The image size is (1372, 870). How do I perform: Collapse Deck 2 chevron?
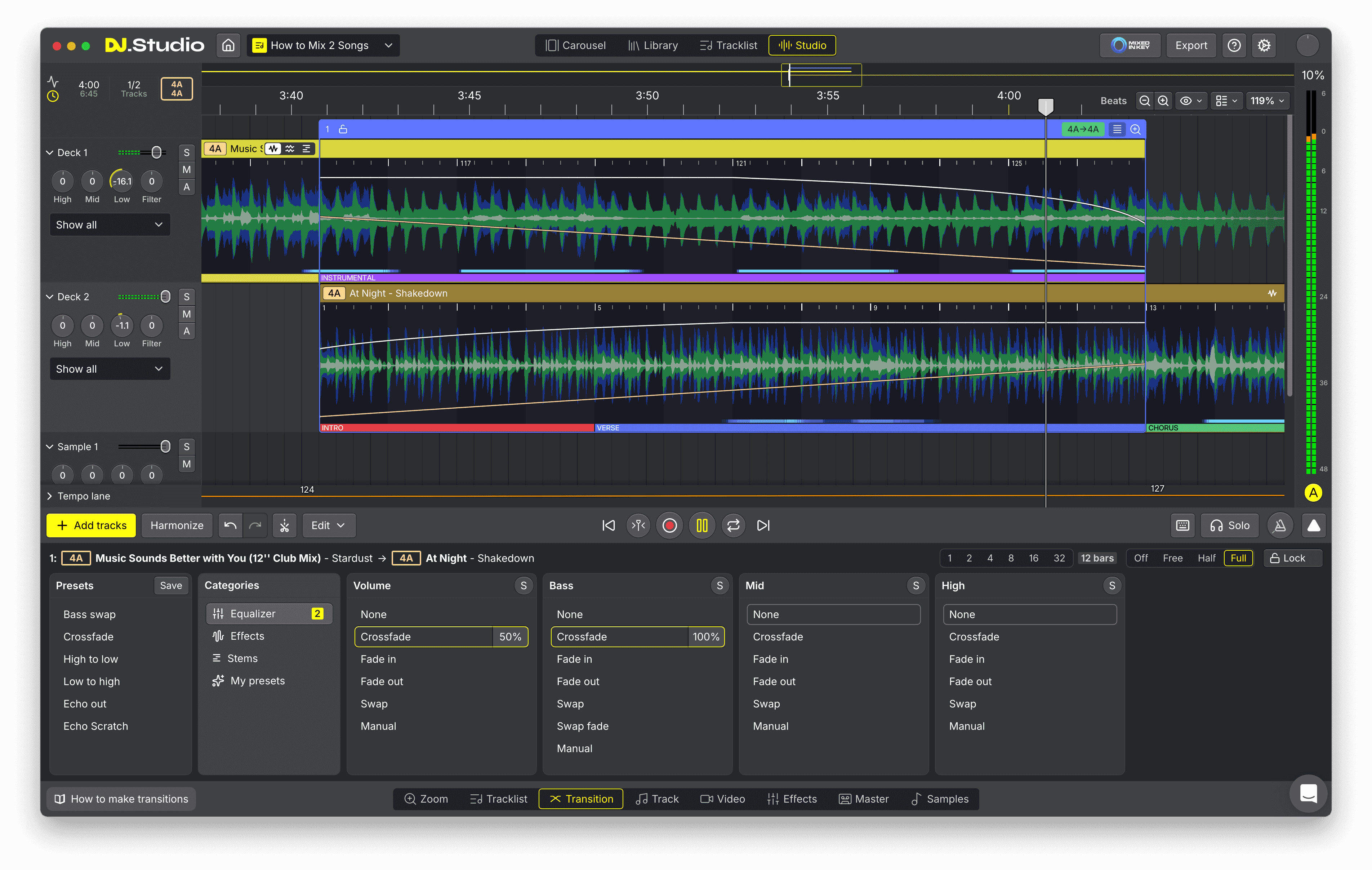[x=50, y=297]
